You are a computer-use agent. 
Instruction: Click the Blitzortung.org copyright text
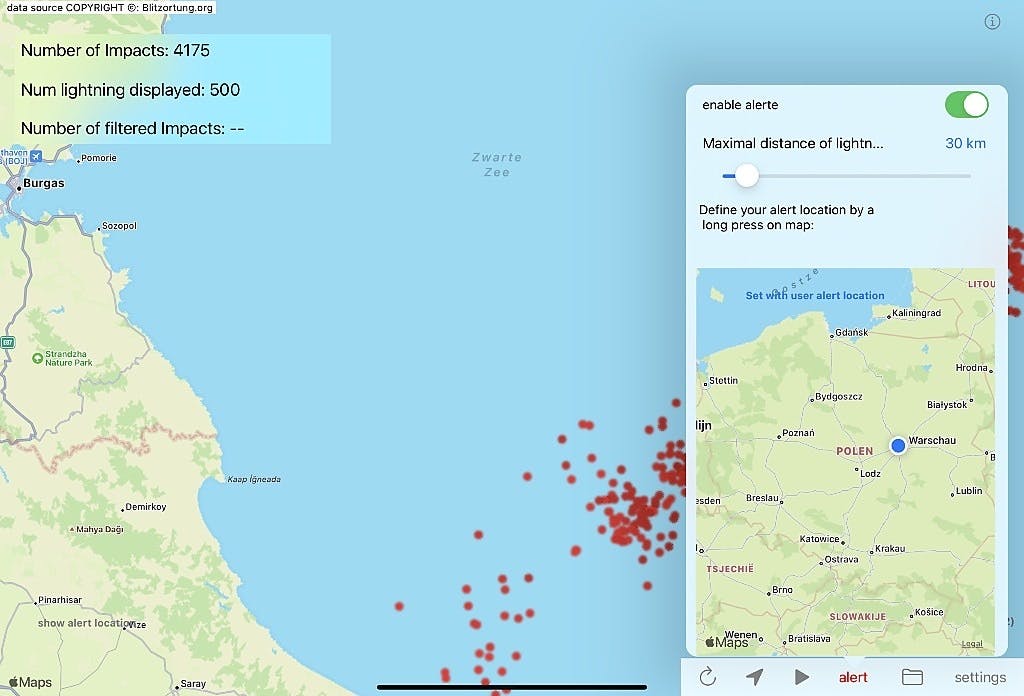click(110, 8)
